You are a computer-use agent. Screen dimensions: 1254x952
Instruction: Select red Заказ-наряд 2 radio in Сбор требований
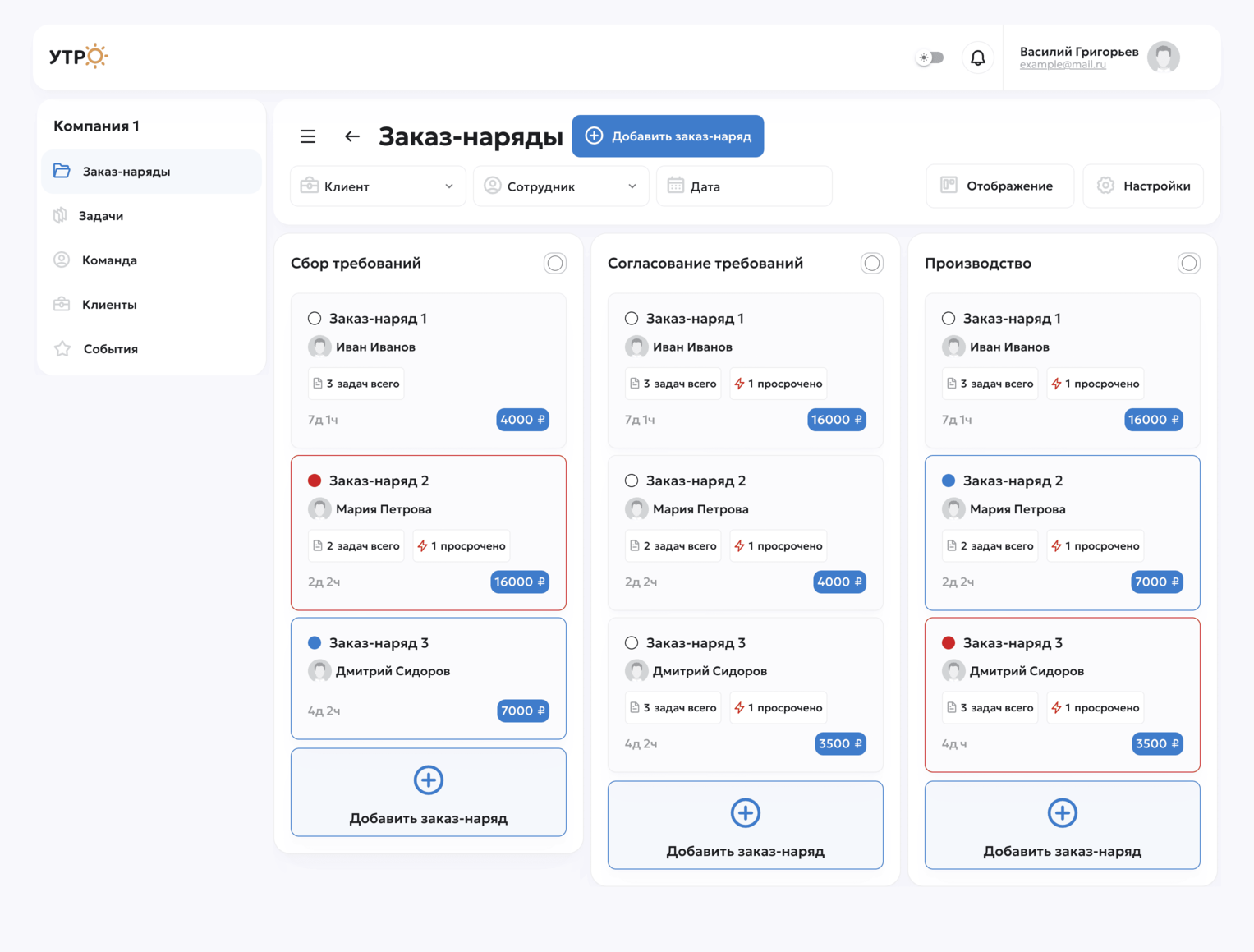(315, 481)
